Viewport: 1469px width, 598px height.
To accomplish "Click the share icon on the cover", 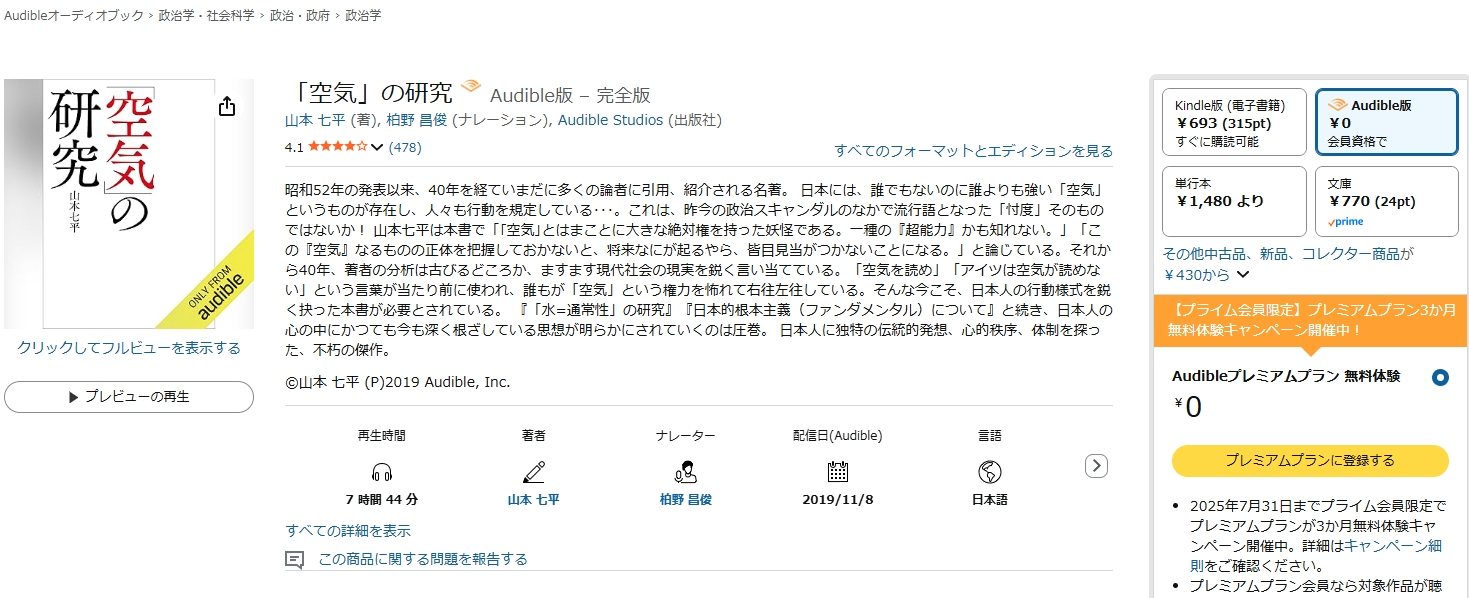I will coord(227,107).
